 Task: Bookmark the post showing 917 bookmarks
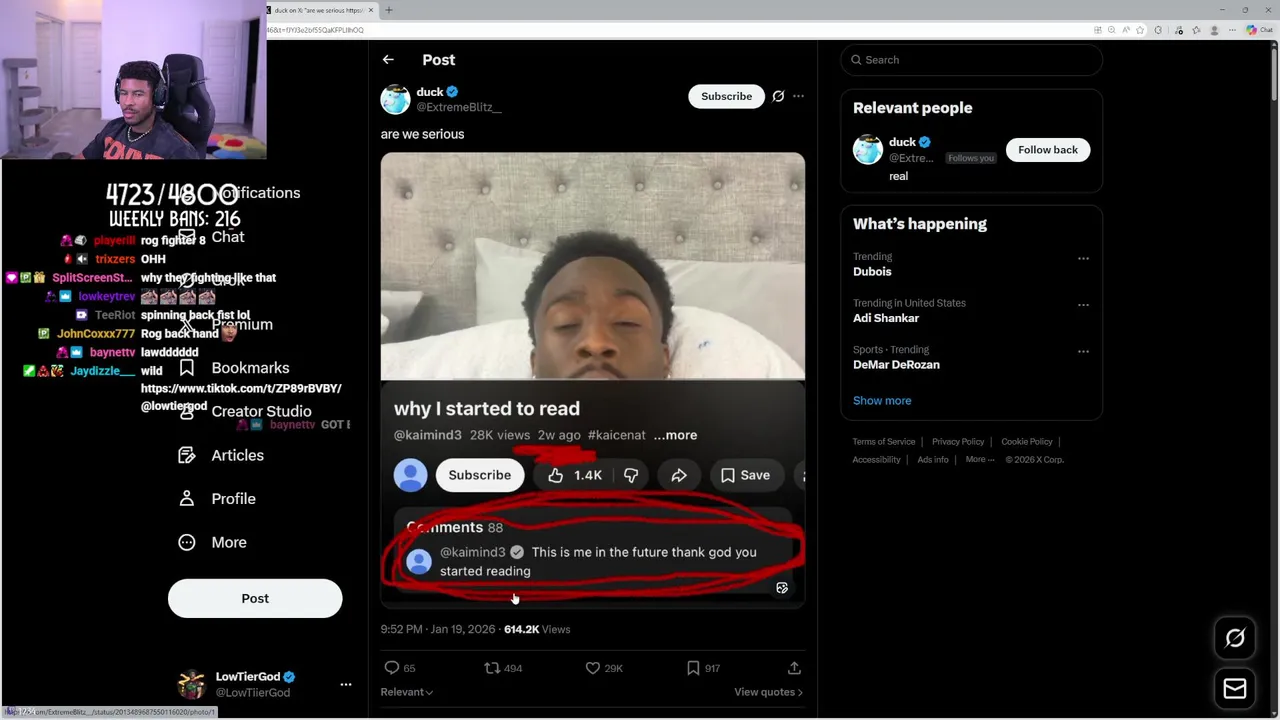tap(703, 668)
